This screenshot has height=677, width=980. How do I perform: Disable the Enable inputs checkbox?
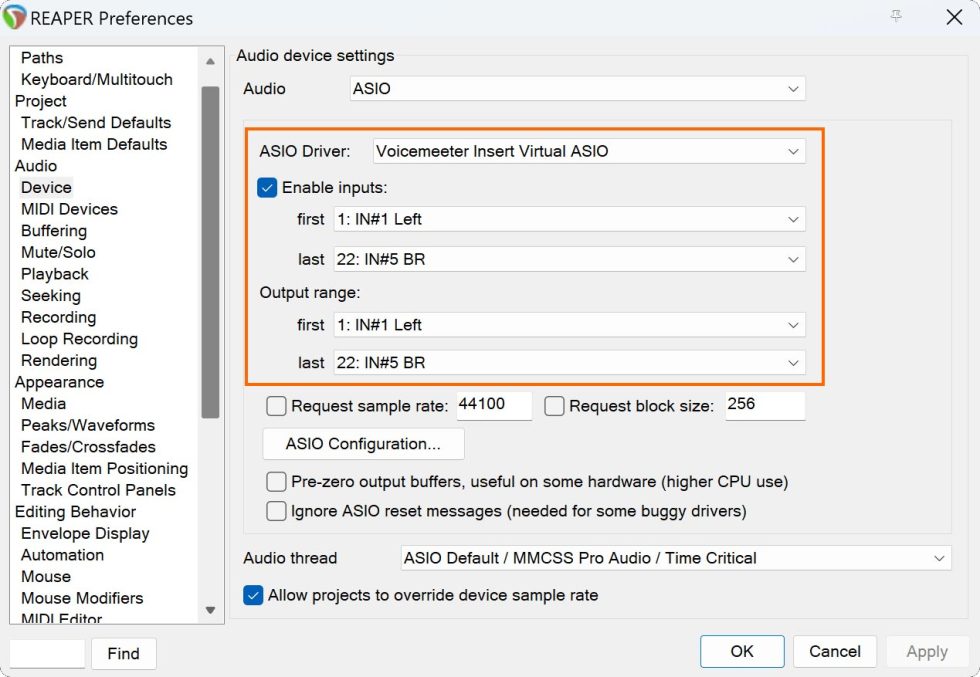pos(265,186)
